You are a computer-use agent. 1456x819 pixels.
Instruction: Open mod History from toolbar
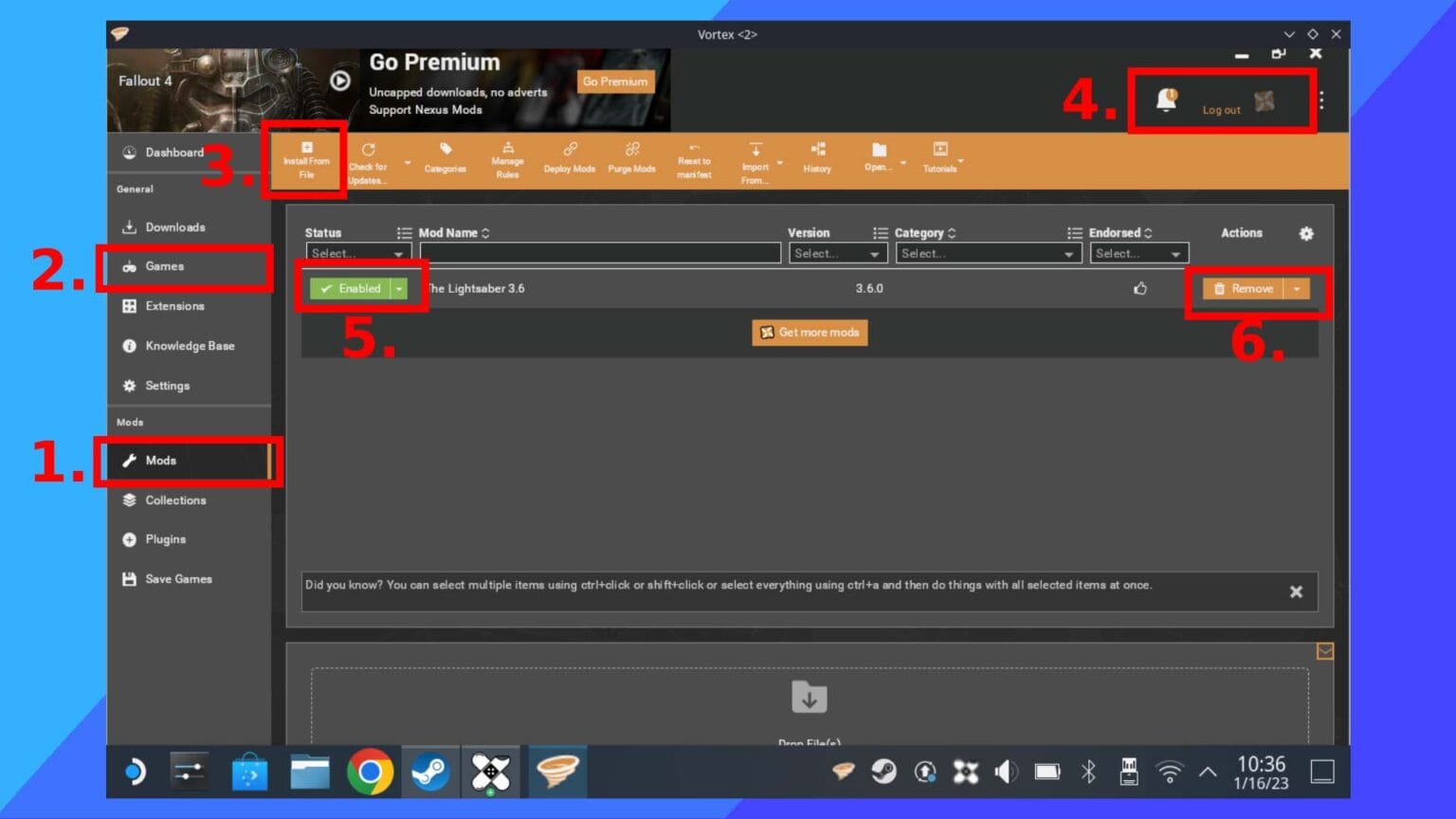(x=817, y=158)
